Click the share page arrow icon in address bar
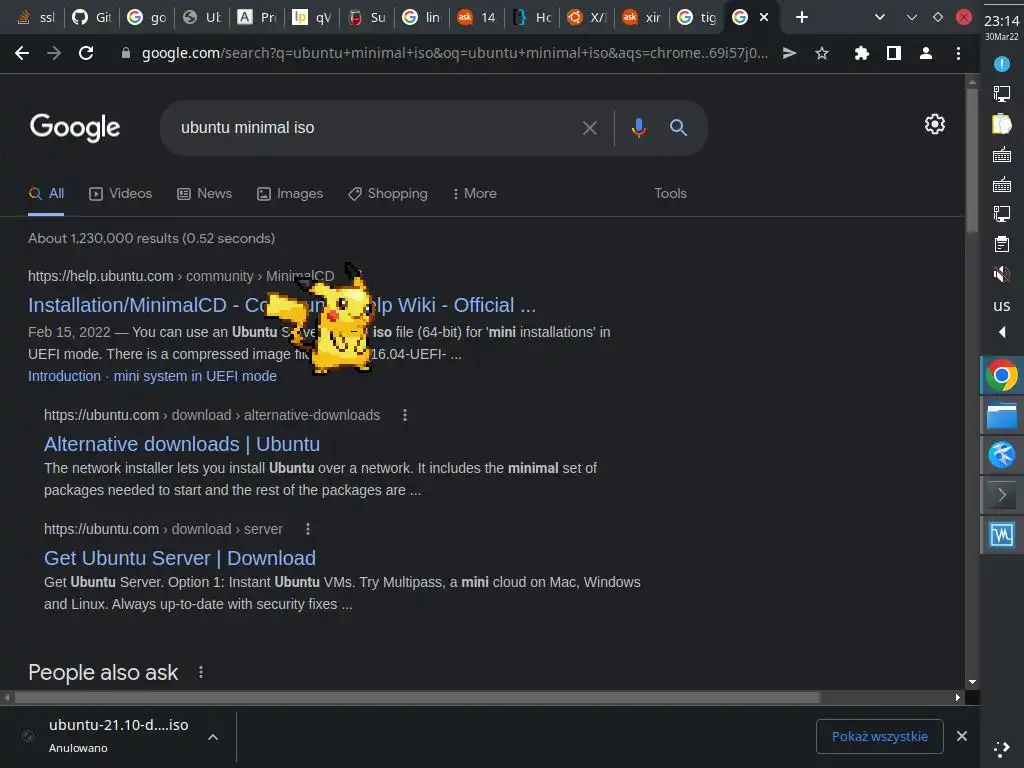Viewport: 1024px width, 768px height. coord(789,54)
